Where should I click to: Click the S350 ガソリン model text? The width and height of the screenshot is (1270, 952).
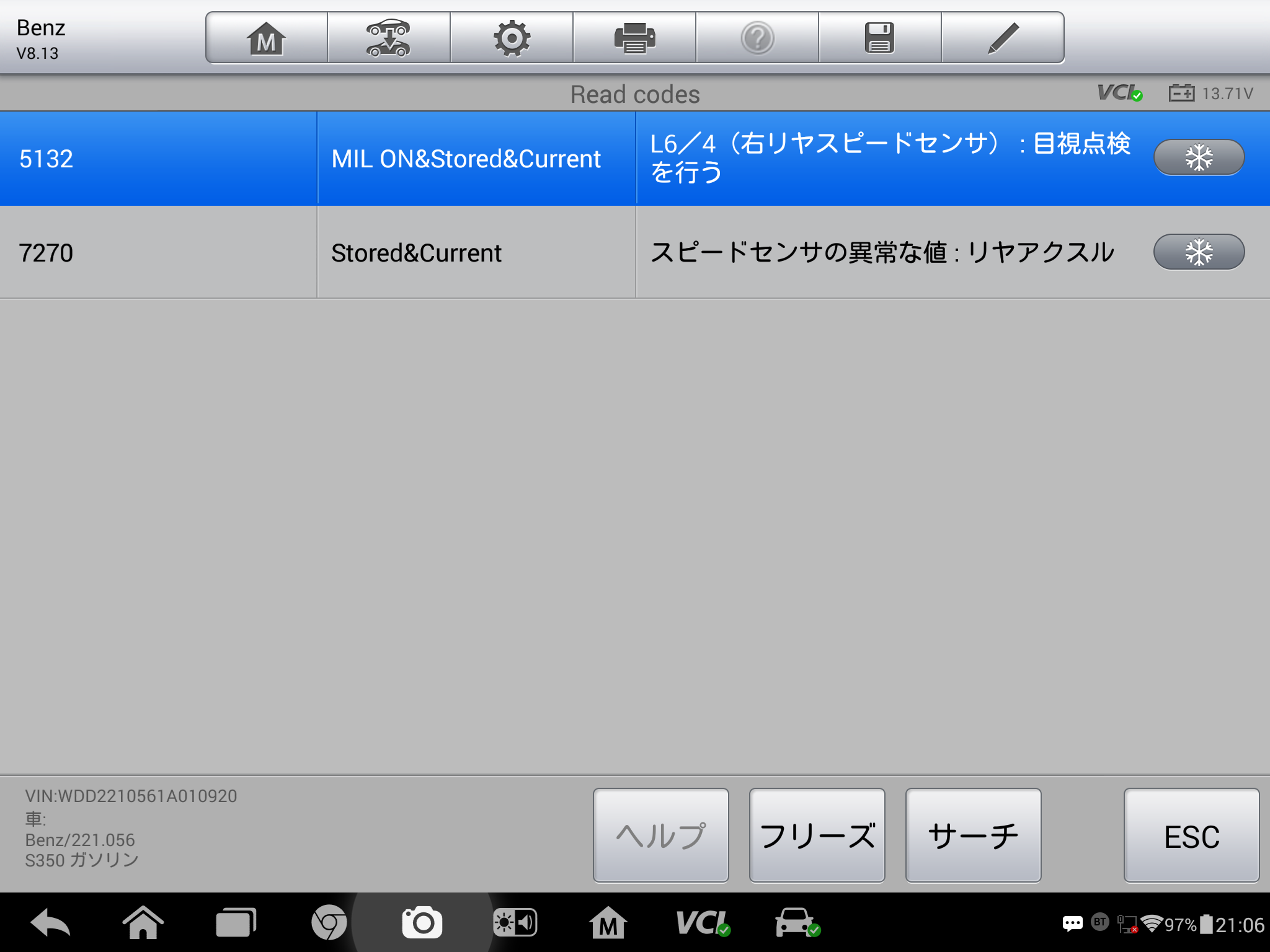pyautogui.click(x=82, y=861)
